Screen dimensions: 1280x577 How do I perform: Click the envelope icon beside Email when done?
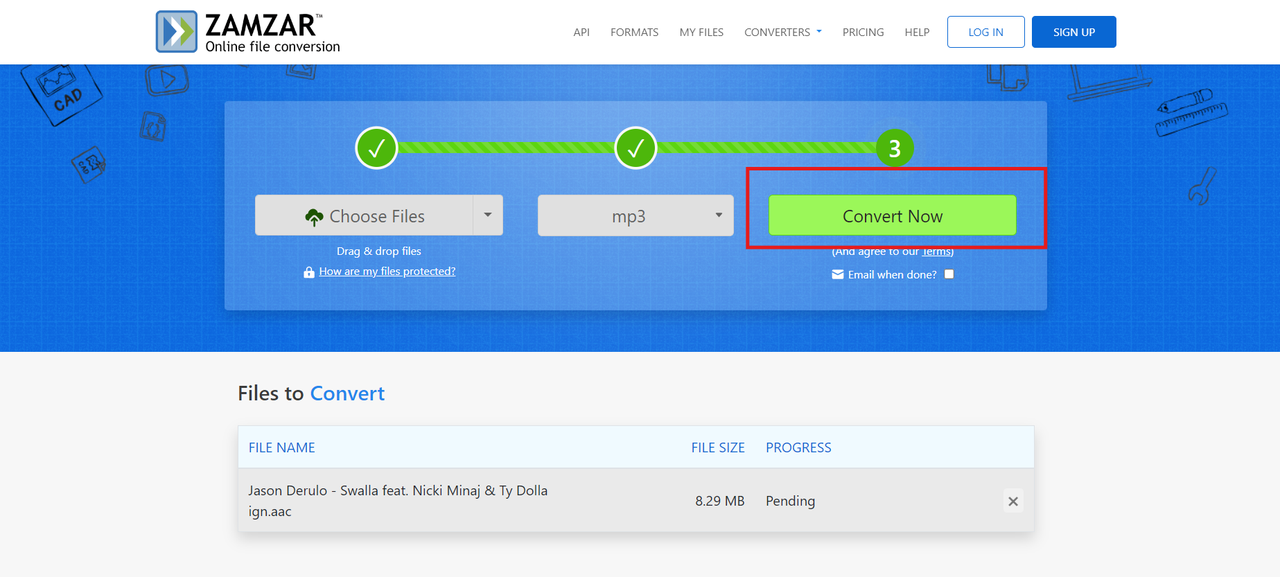[x=838, y=275]
